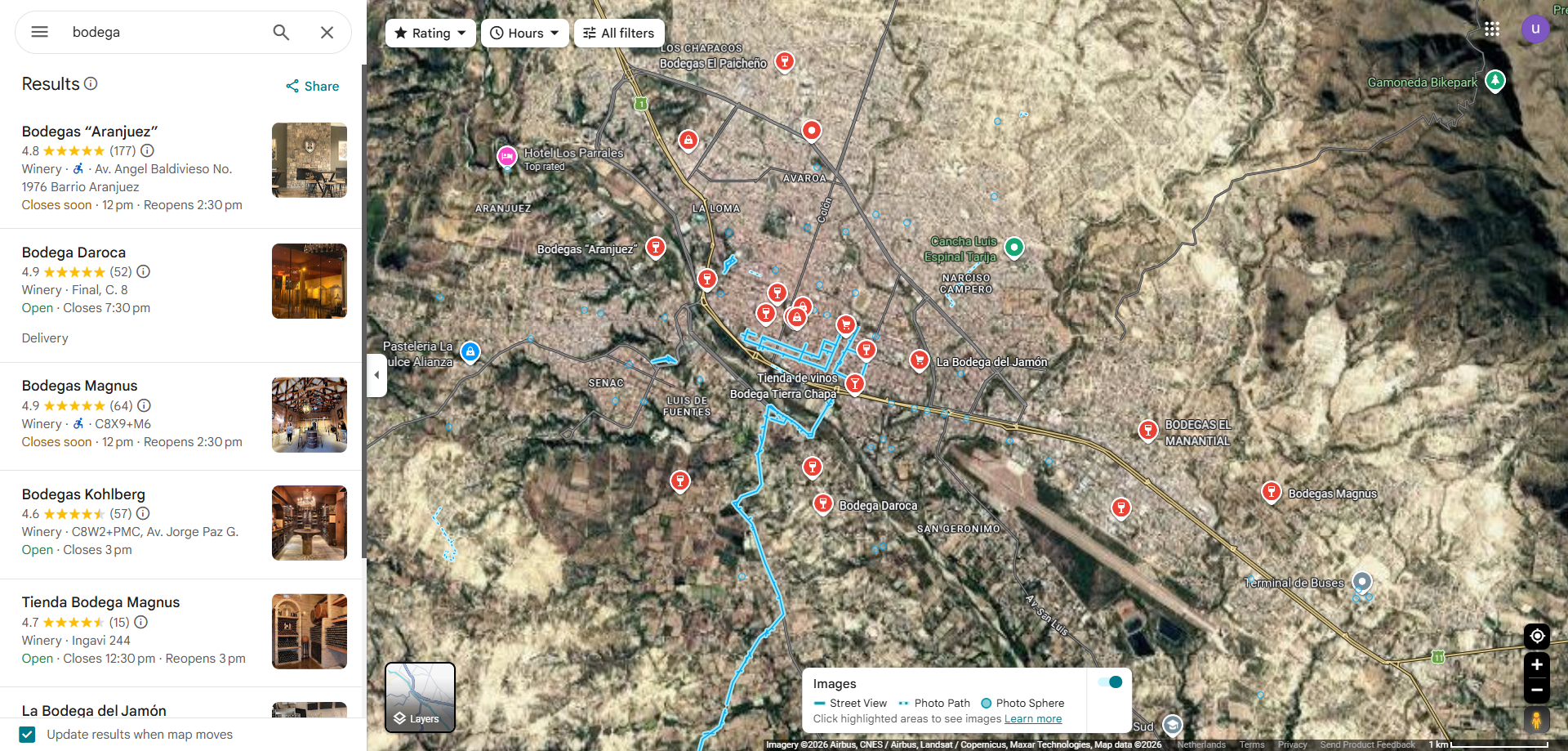Screen dimensions: 1568x751
Task: Open Google apps grid
Action: click(1492, 29)
